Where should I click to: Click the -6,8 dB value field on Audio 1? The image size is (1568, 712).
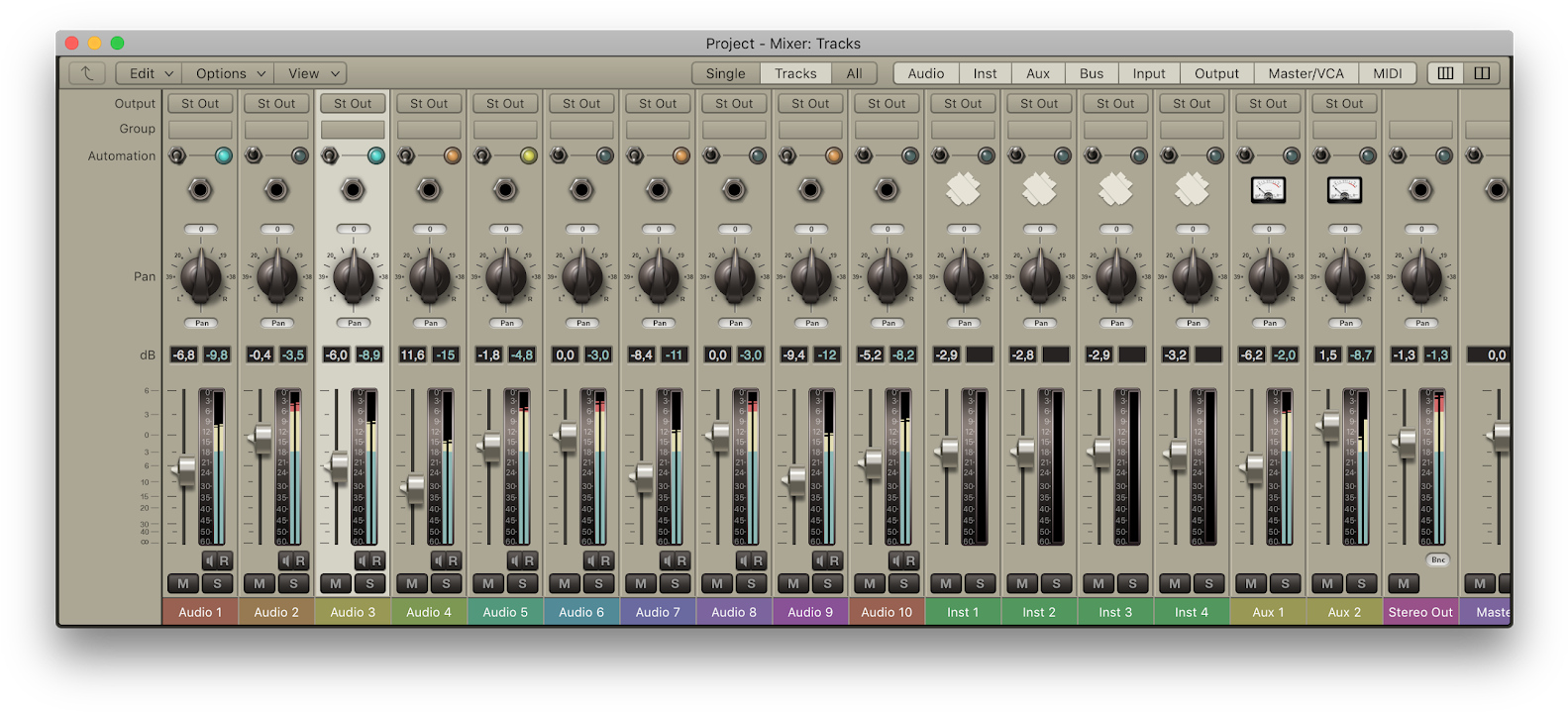(184, 355)
